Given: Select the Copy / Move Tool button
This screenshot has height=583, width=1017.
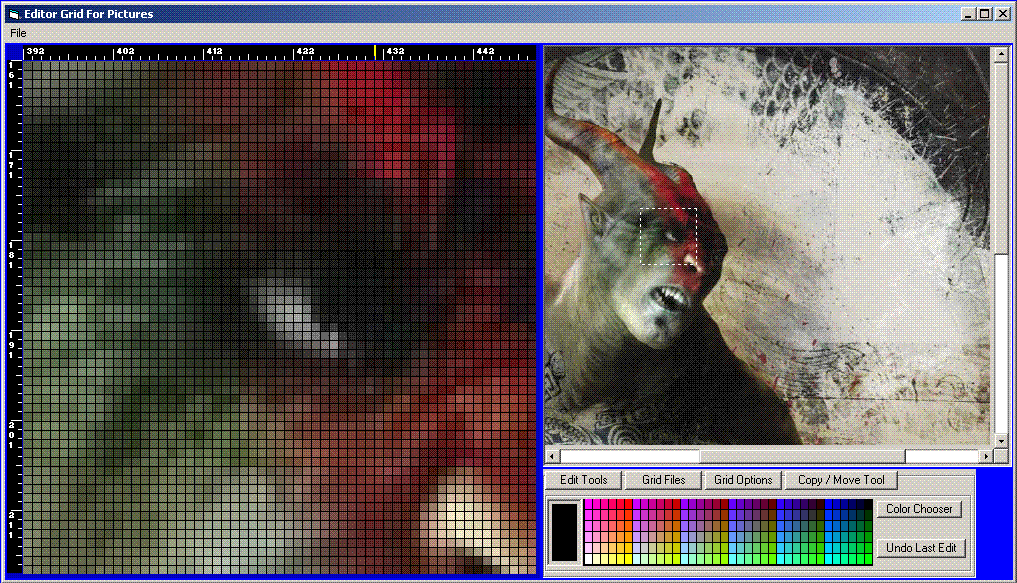Looking at the screenshot, I should [841, 480].
